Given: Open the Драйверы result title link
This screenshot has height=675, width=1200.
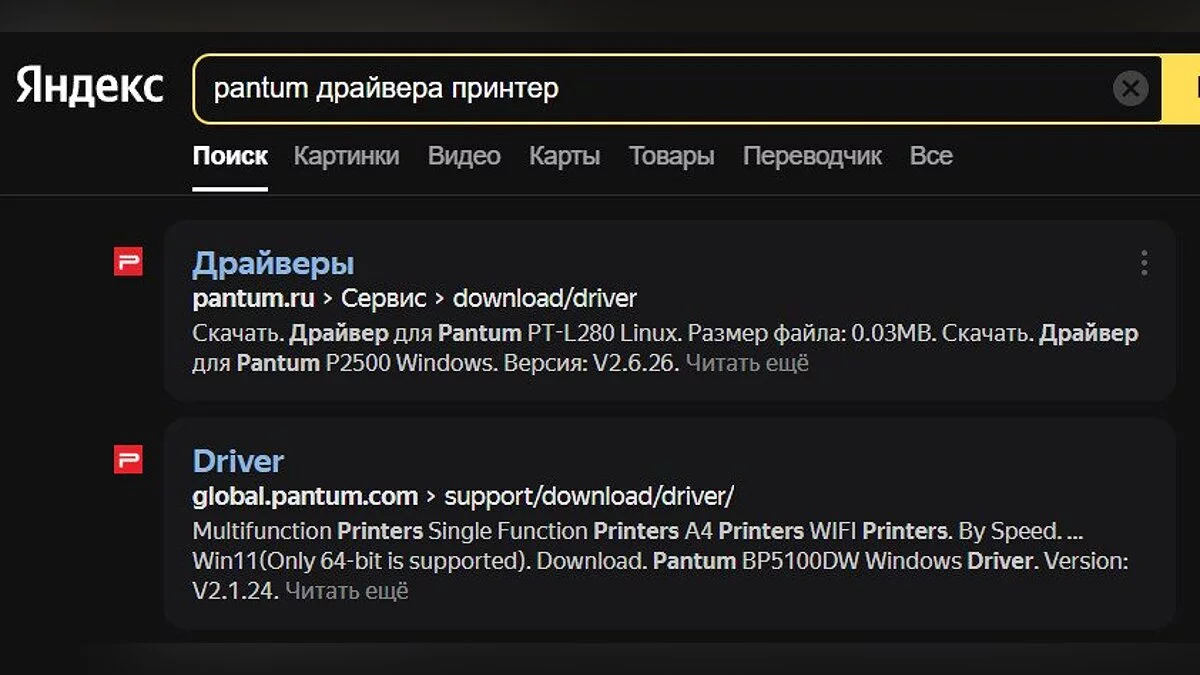Looking at the screenshot, I should point(273,264).
